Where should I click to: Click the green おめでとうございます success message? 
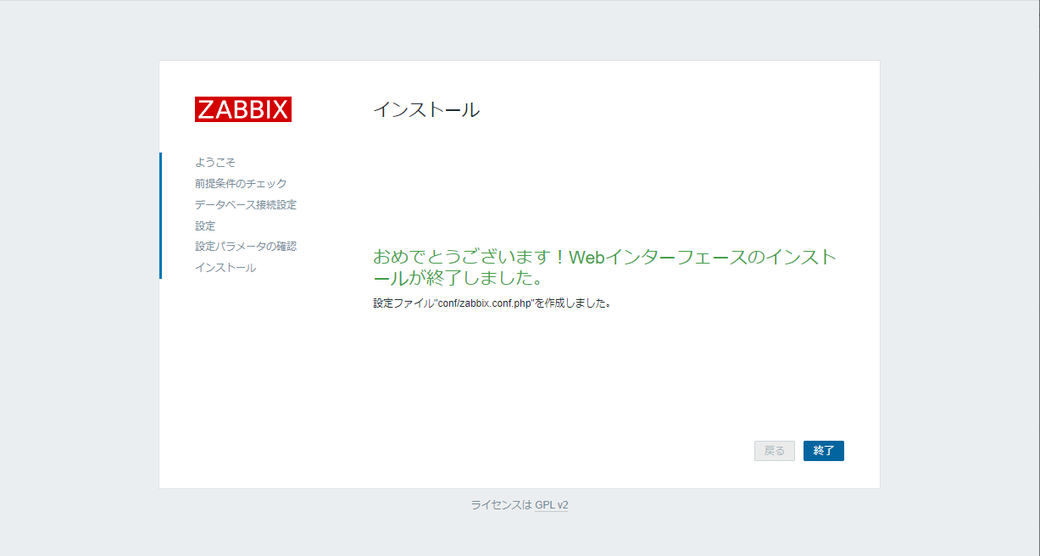point(604,267)
